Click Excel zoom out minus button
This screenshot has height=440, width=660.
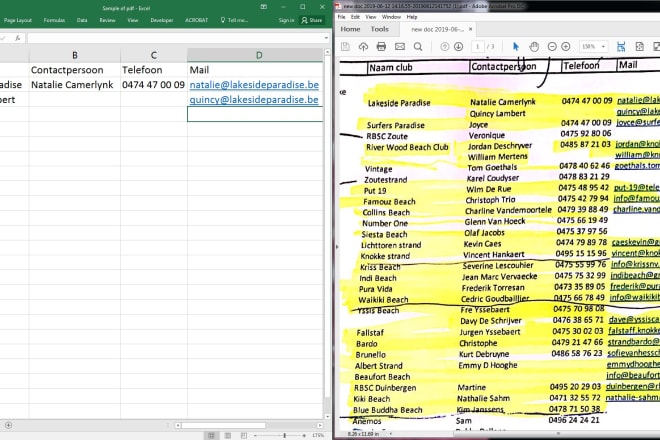pyautogui.click(x=255, y=435)
